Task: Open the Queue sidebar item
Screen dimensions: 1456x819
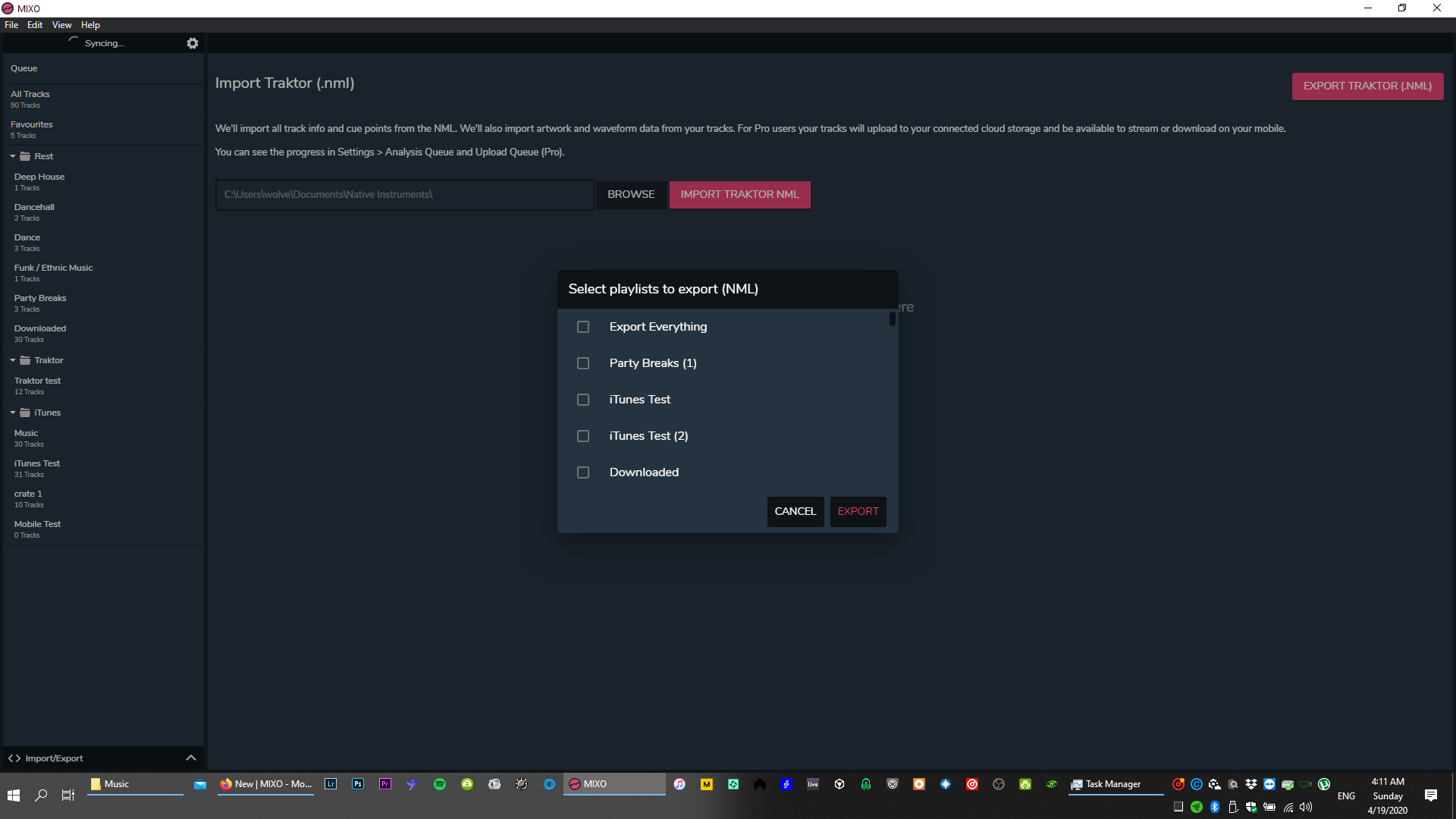Action: pyautogui.click(x=104, y=68)
